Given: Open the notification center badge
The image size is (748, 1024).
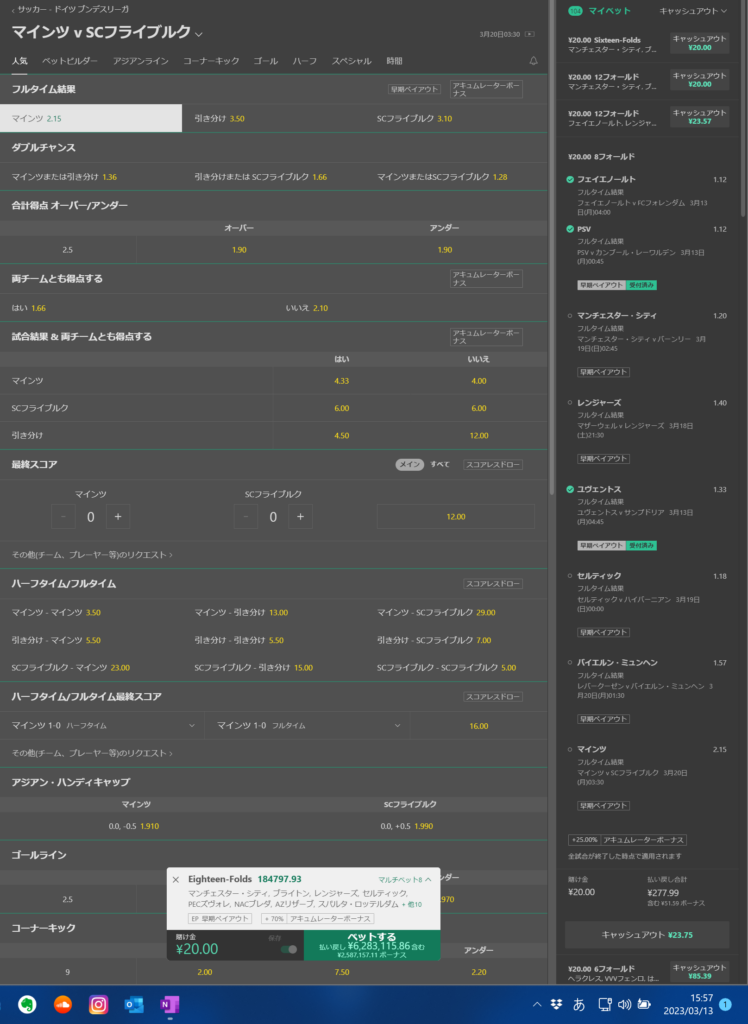Looking at the screenshot, I should 725,1004.
